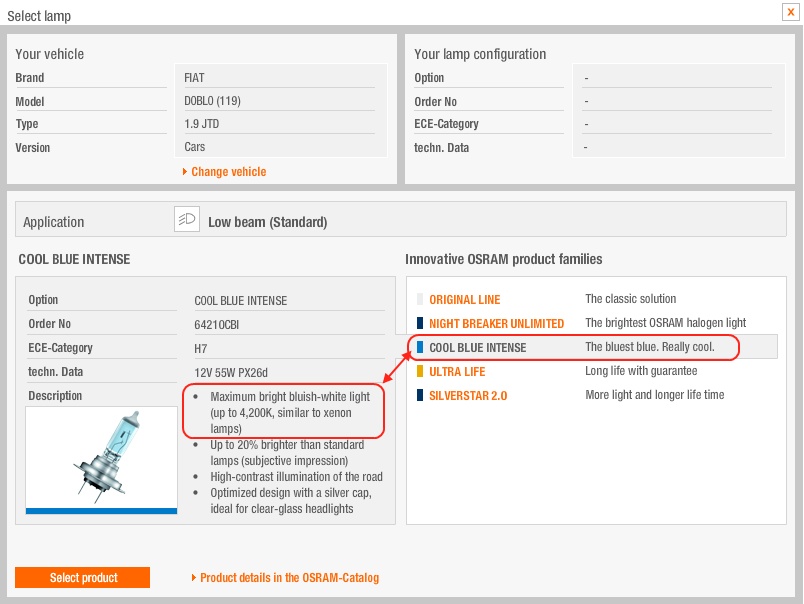Select SILVERSTAR 2.0 product family

pos(466,396)
